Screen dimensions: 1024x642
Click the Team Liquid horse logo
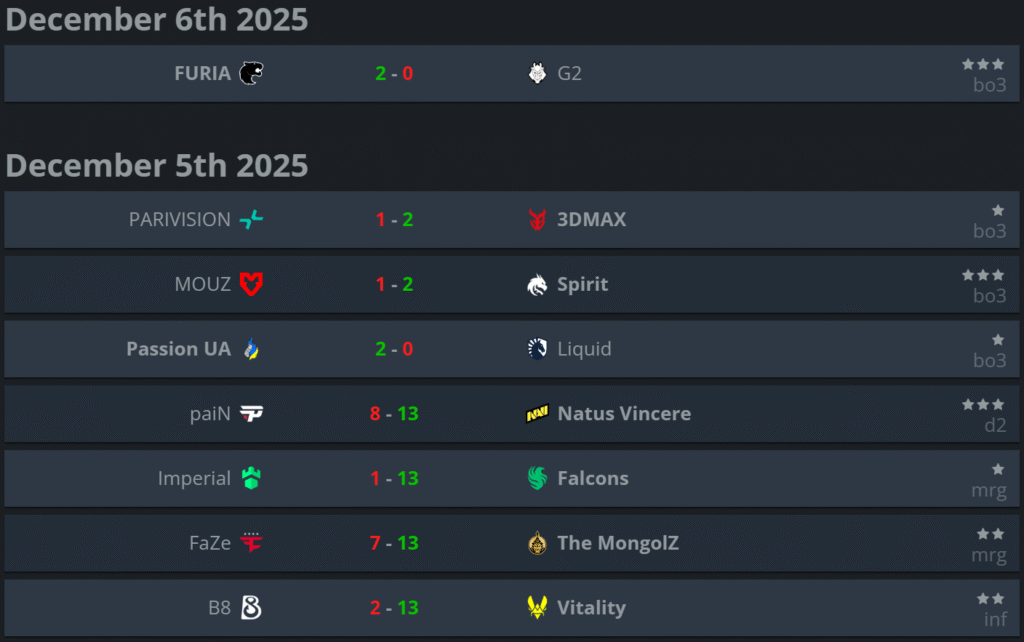tap(537, 349)
